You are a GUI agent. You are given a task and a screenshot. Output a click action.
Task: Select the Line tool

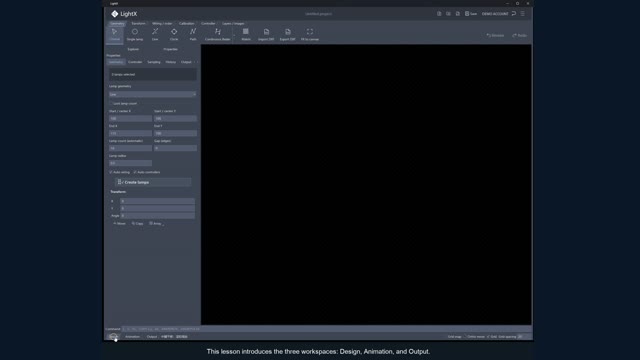(155, 34)
